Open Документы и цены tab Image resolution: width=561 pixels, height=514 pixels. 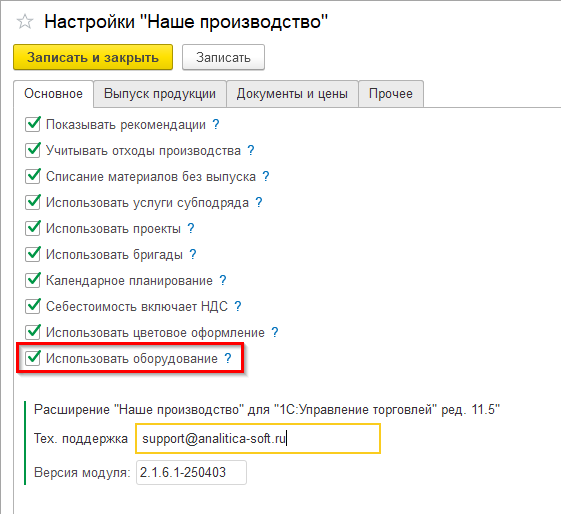pyautogui.click(x=292, y=94)
